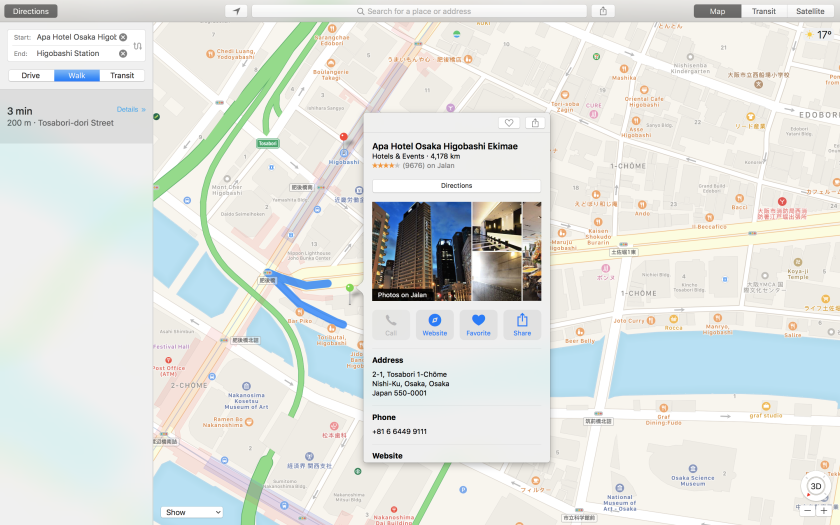840x525 pixels.
Task: Clear the Start field Apa Hotel entry
Action: click(x=123, y=37)
